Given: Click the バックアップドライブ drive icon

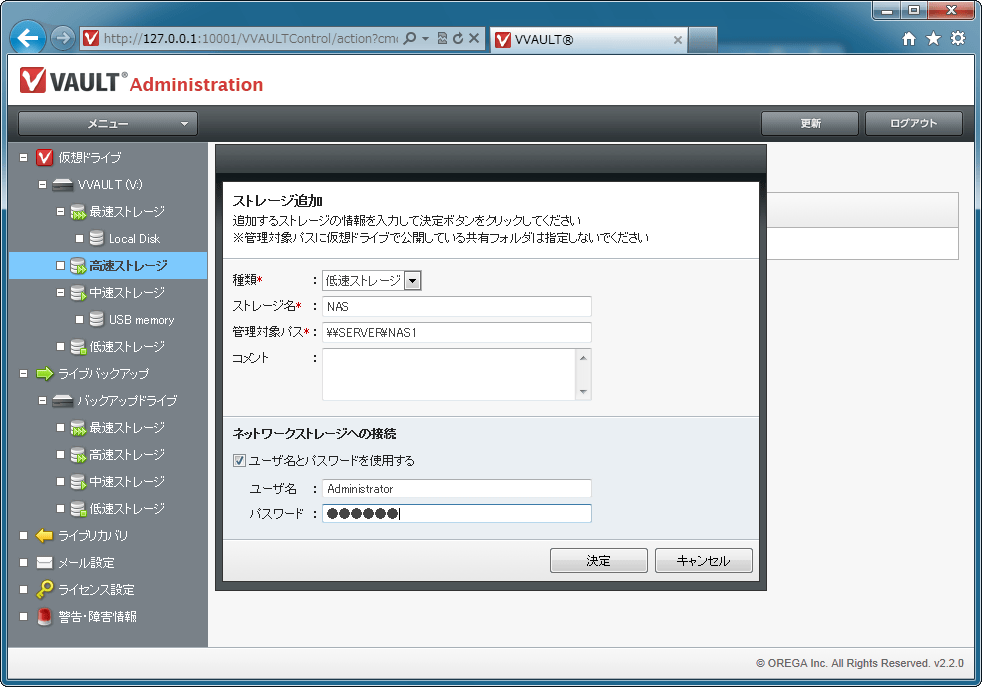Looking at the screenshot, I should pyautogui.click(x=63, y=401).
